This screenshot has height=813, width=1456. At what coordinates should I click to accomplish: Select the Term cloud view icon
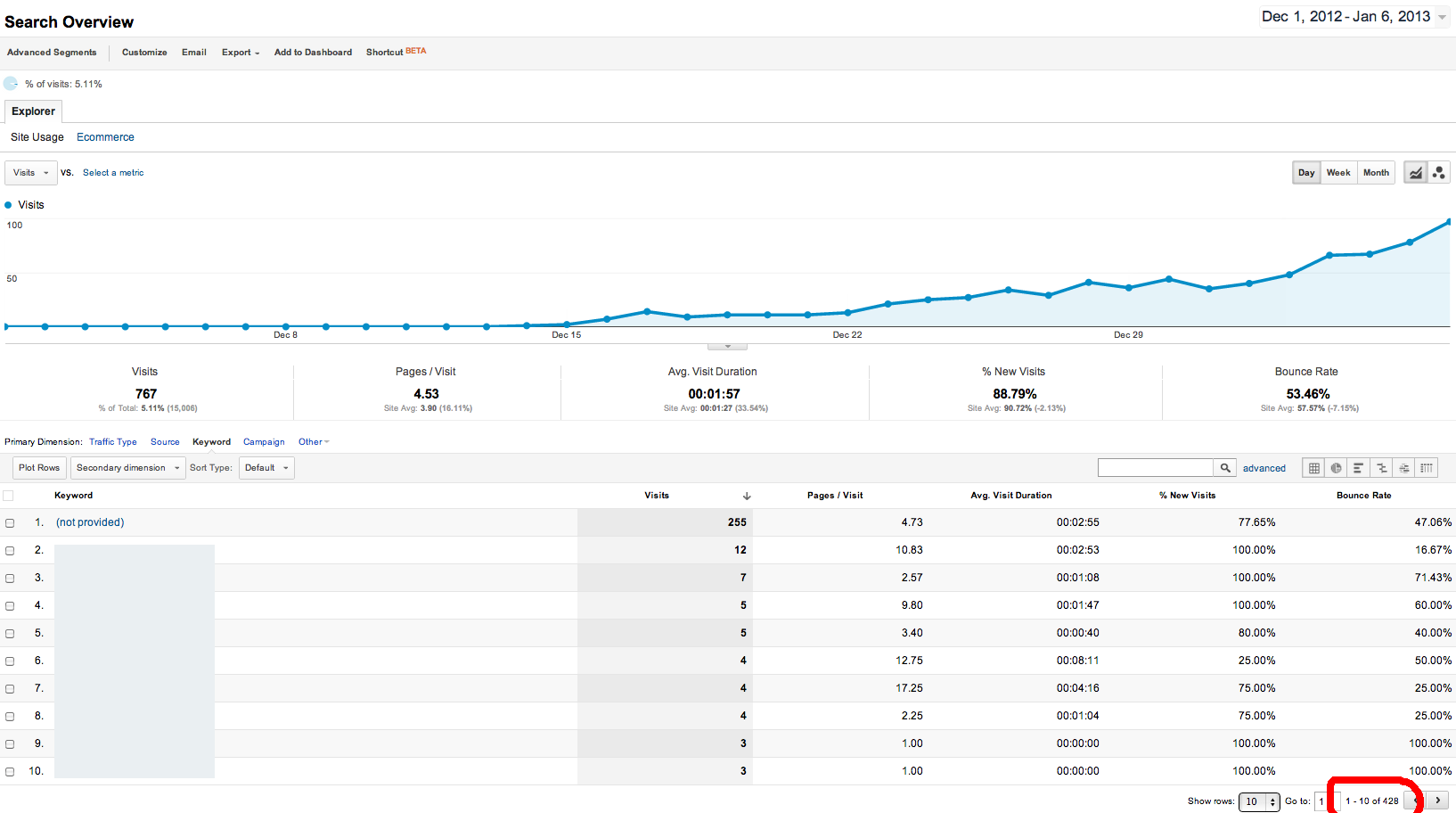(1403, 468)
